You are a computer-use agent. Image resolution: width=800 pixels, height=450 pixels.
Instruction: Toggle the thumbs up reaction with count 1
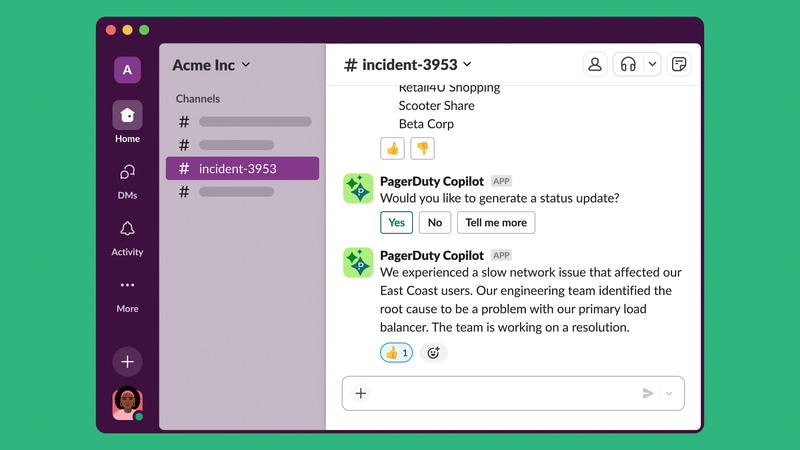[x=396, y=353]
